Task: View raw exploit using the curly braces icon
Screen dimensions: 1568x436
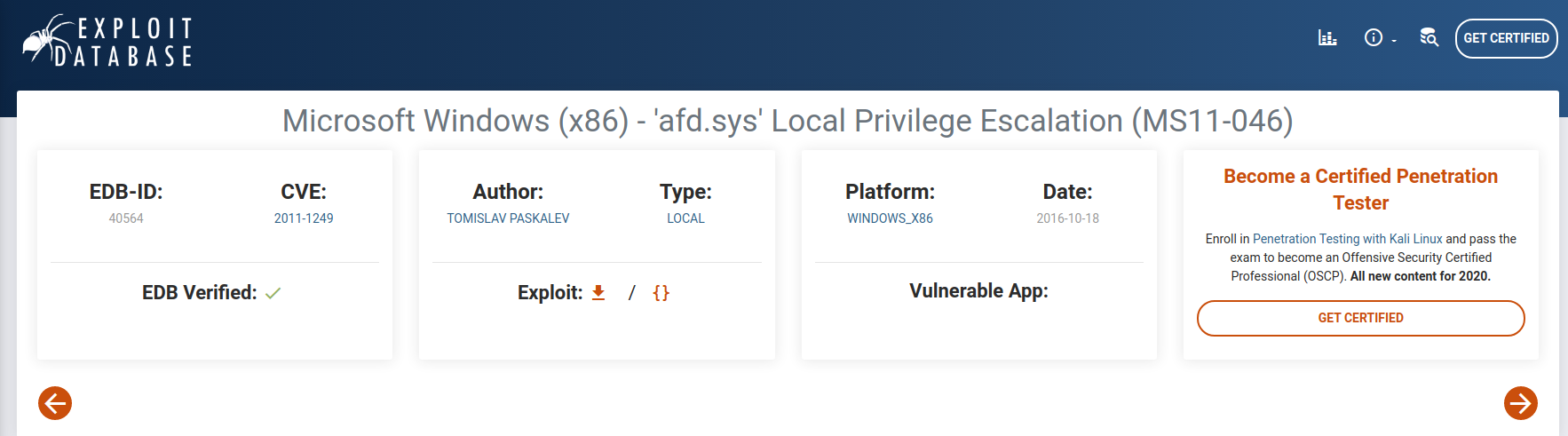Action: [661, 292]
